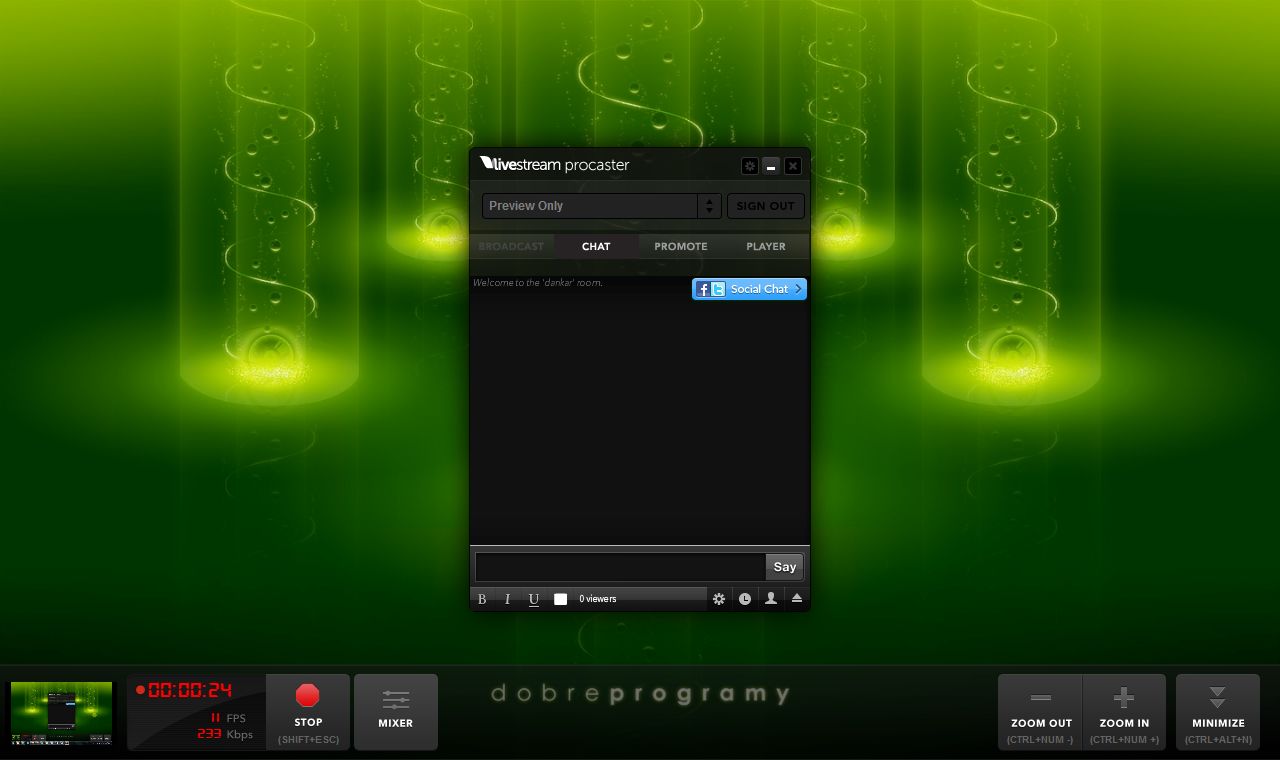Click the Sign Out button
Screen dimensions: 1280x760
765,206
